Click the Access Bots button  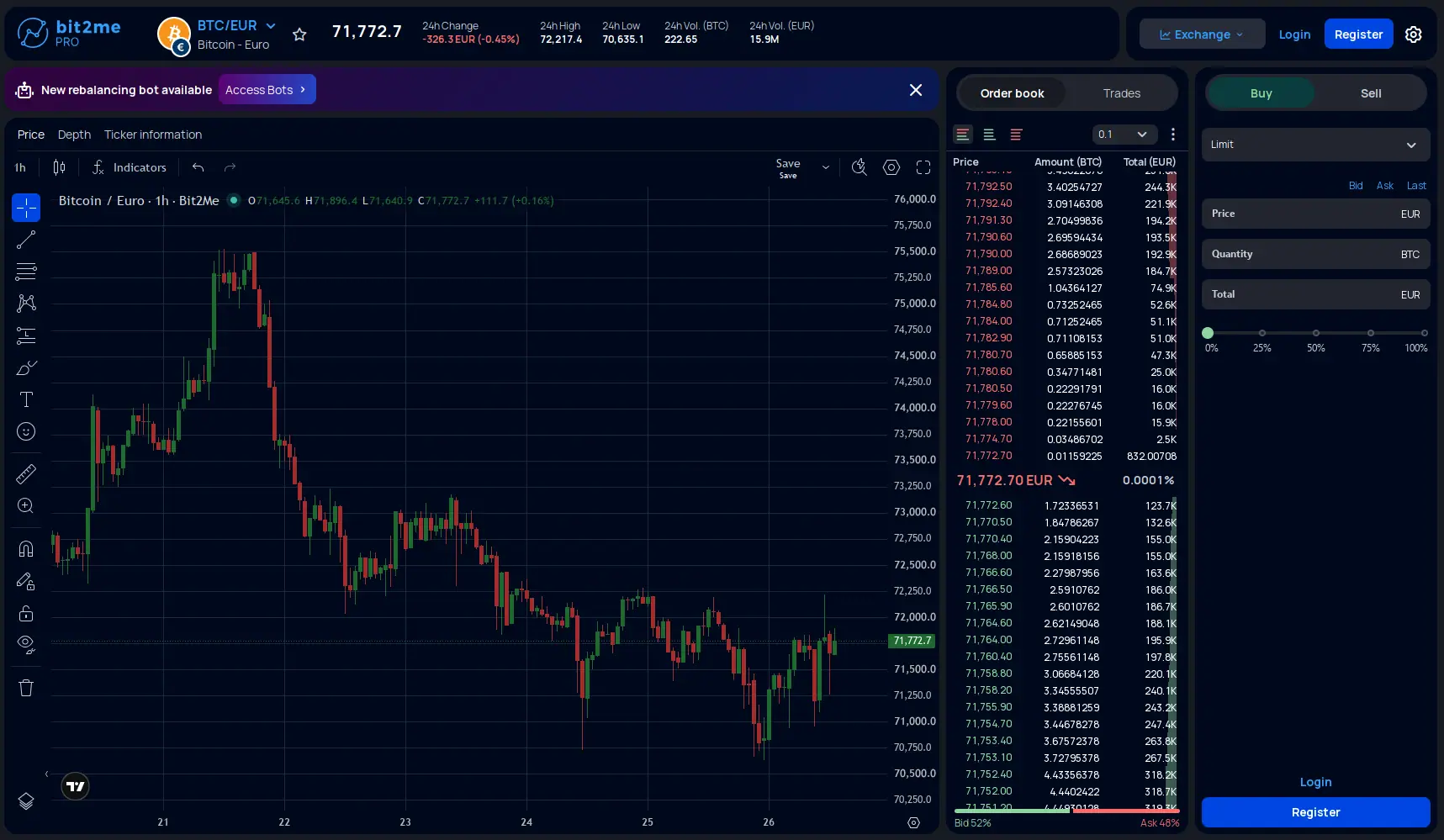pos(267,90)
